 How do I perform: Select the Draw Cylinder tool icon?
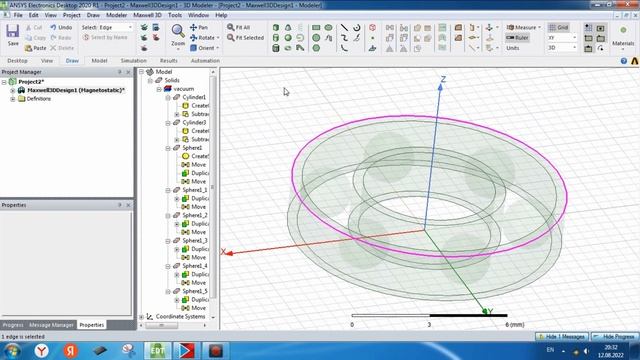pyautogui.click(x=276, y=38)
